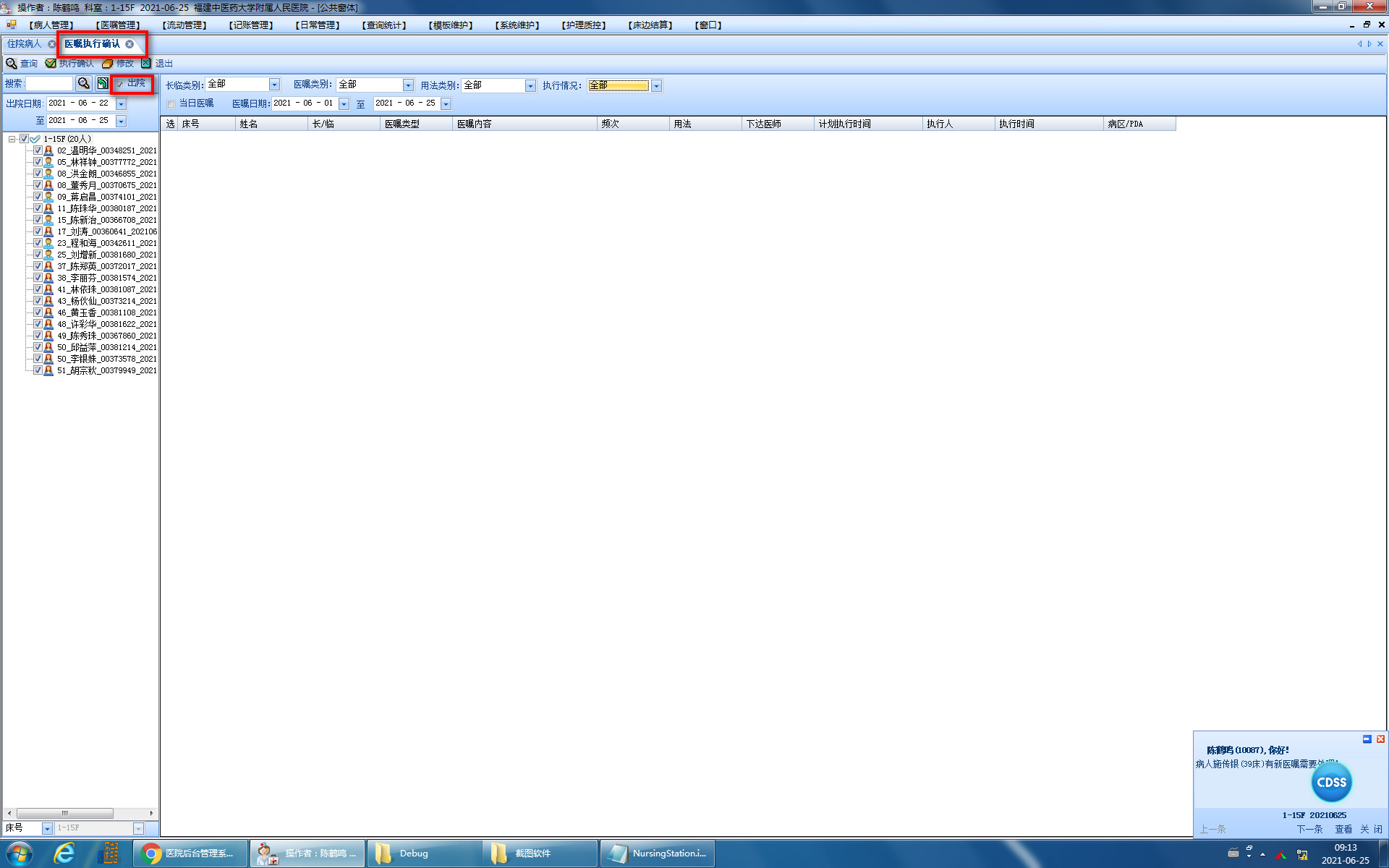
Task: Click the green refresh icon next to search
Action: [103, 84]
